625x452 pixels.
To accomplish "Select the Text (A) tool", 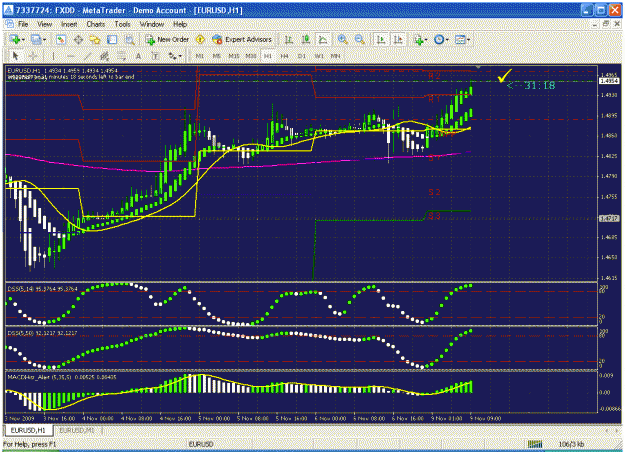I will point(138,56).
